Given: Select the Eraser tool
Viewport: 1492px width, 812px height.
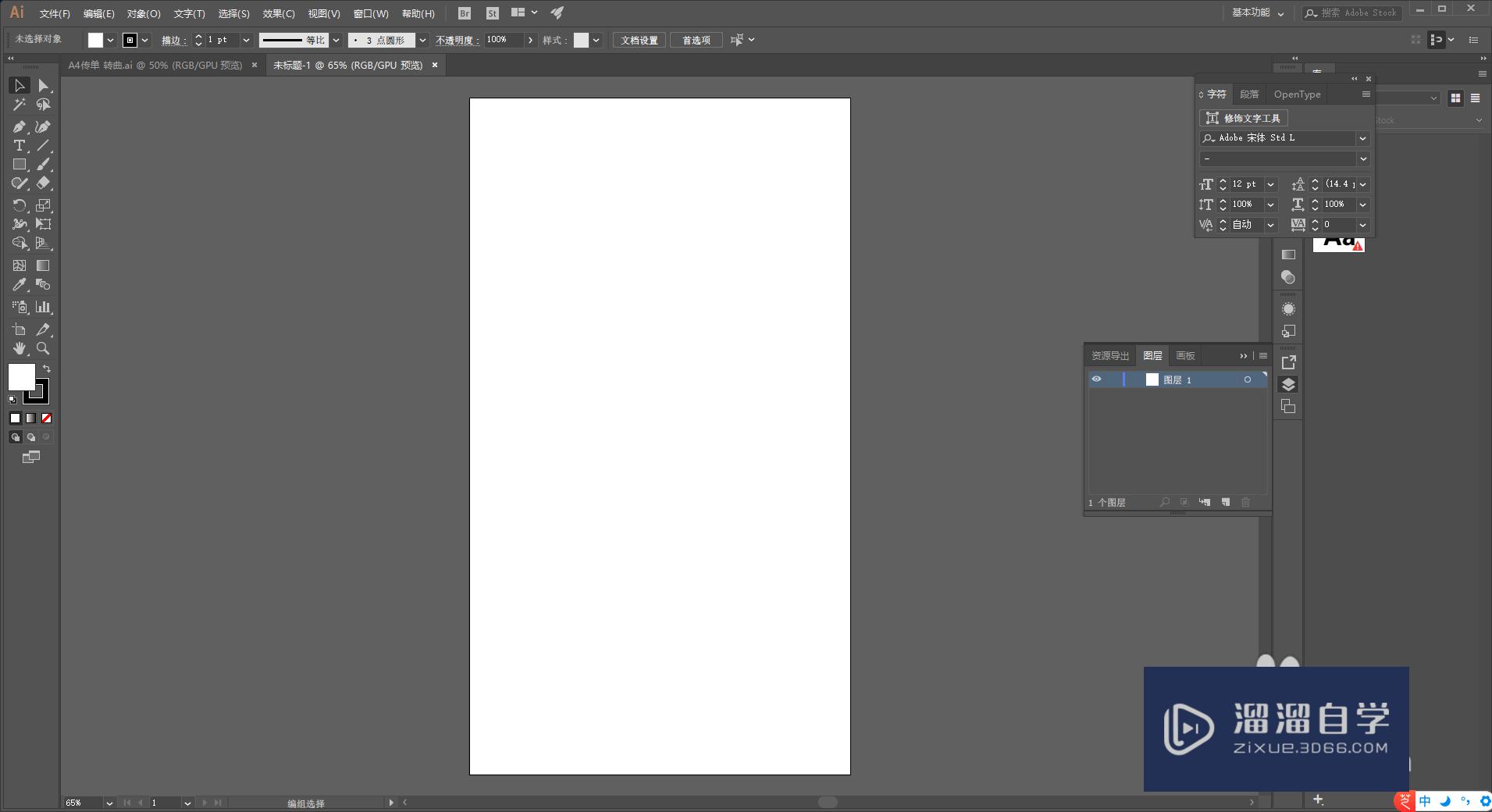Looking at the screenshot, I should 44,183.
